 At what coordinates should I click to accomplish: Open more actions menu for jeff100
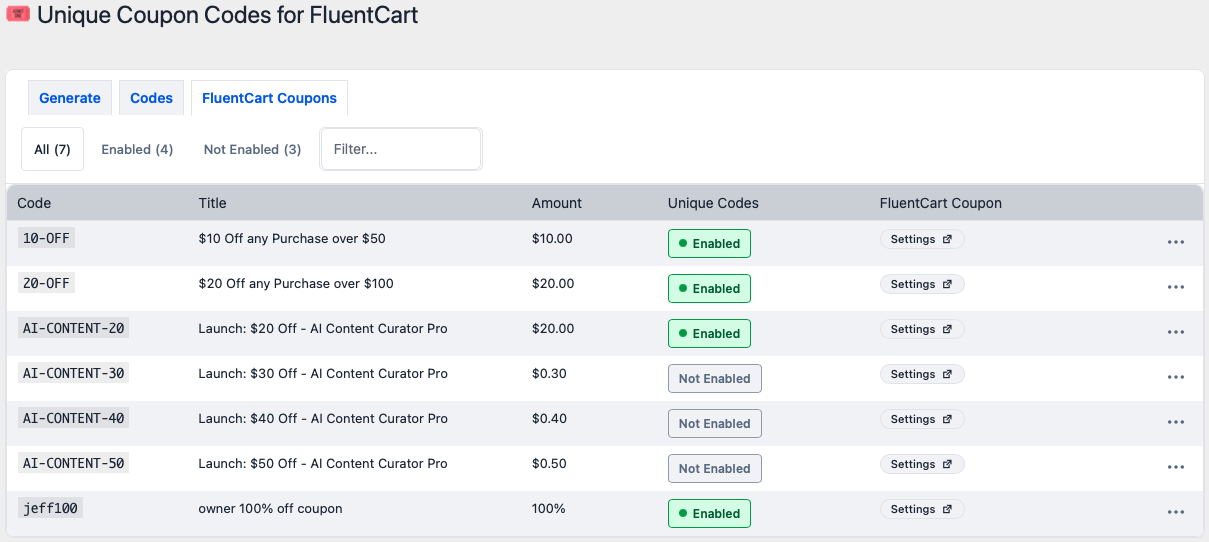click(x=1175, y=512)
